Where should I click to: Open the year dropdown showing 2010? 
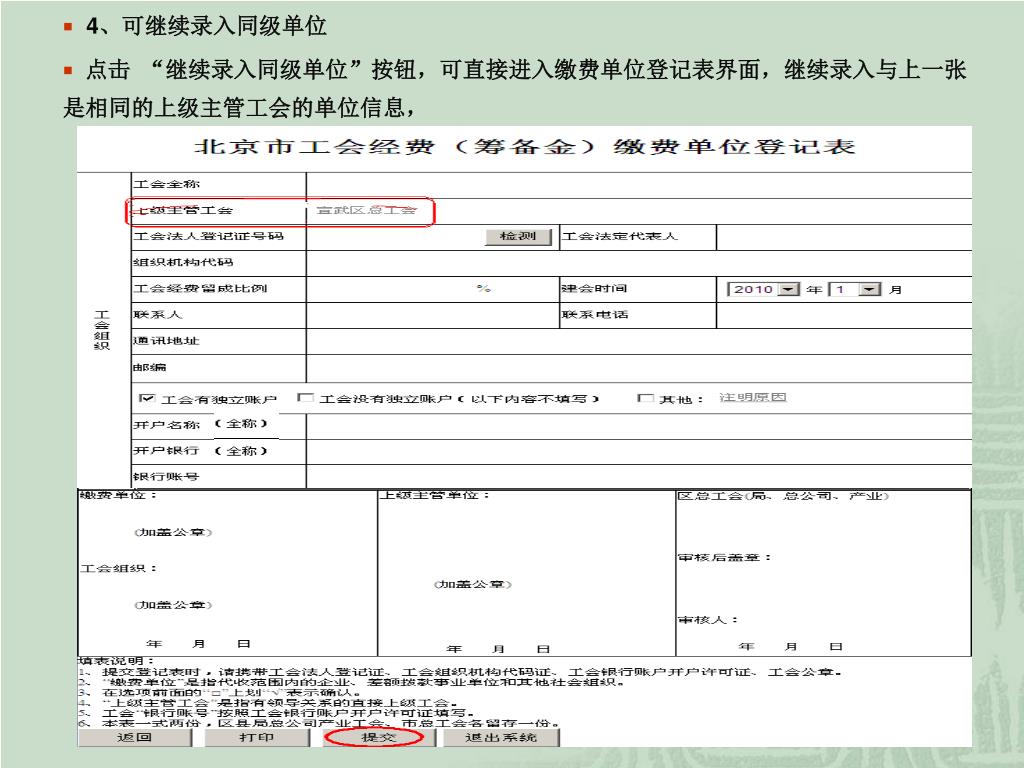tap(763, 289)
